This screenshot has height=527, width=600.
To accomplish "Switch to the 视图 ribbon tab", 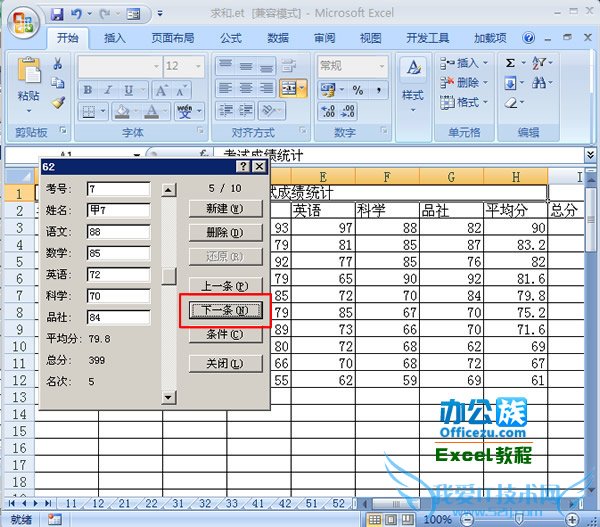I will (371, 38).
